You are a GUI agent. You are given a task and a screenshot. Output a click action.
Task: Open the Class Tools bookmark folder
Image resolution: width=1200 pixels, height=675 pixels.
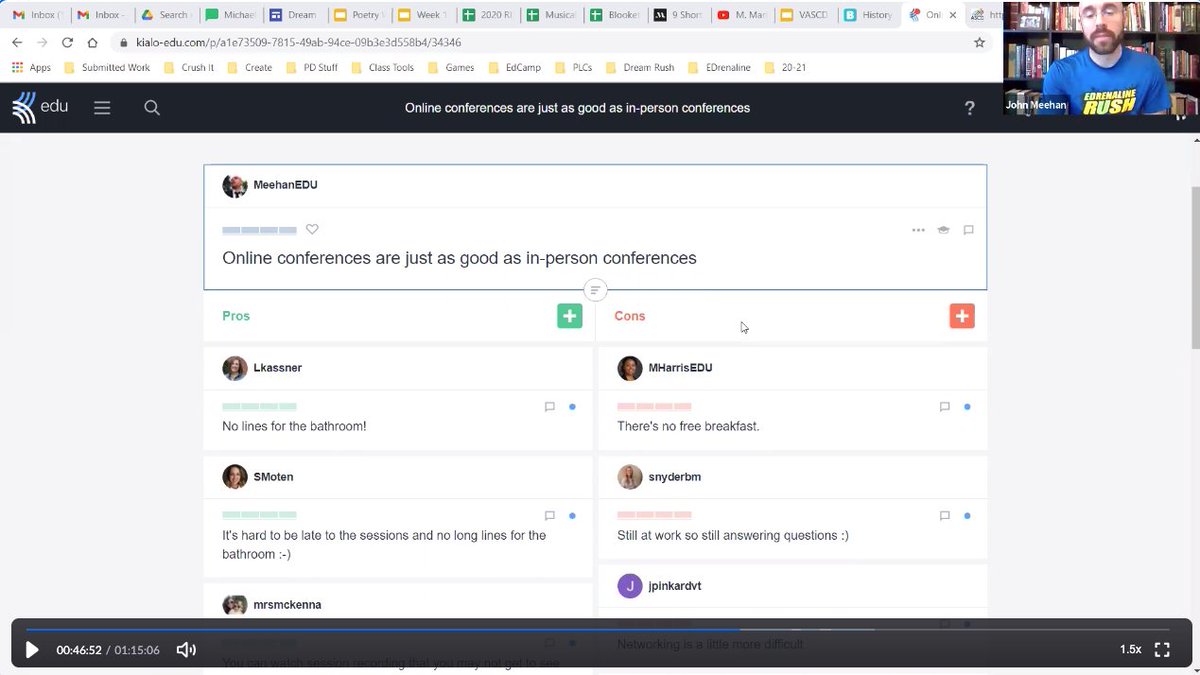coord(382,68)
